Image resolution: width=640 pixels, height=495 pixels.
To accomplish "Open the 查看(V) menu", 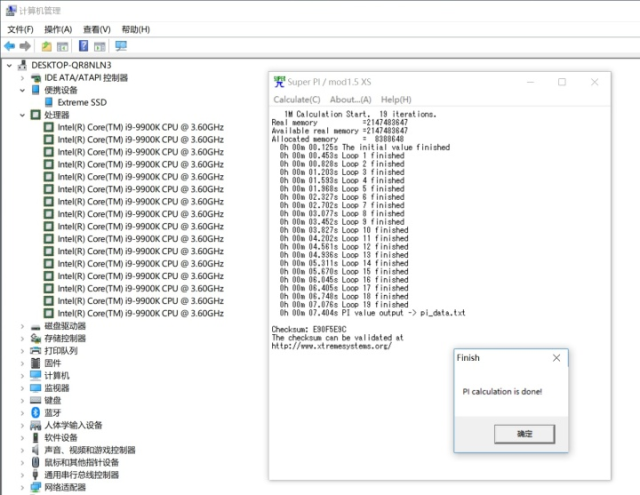I will coord(97,29).
